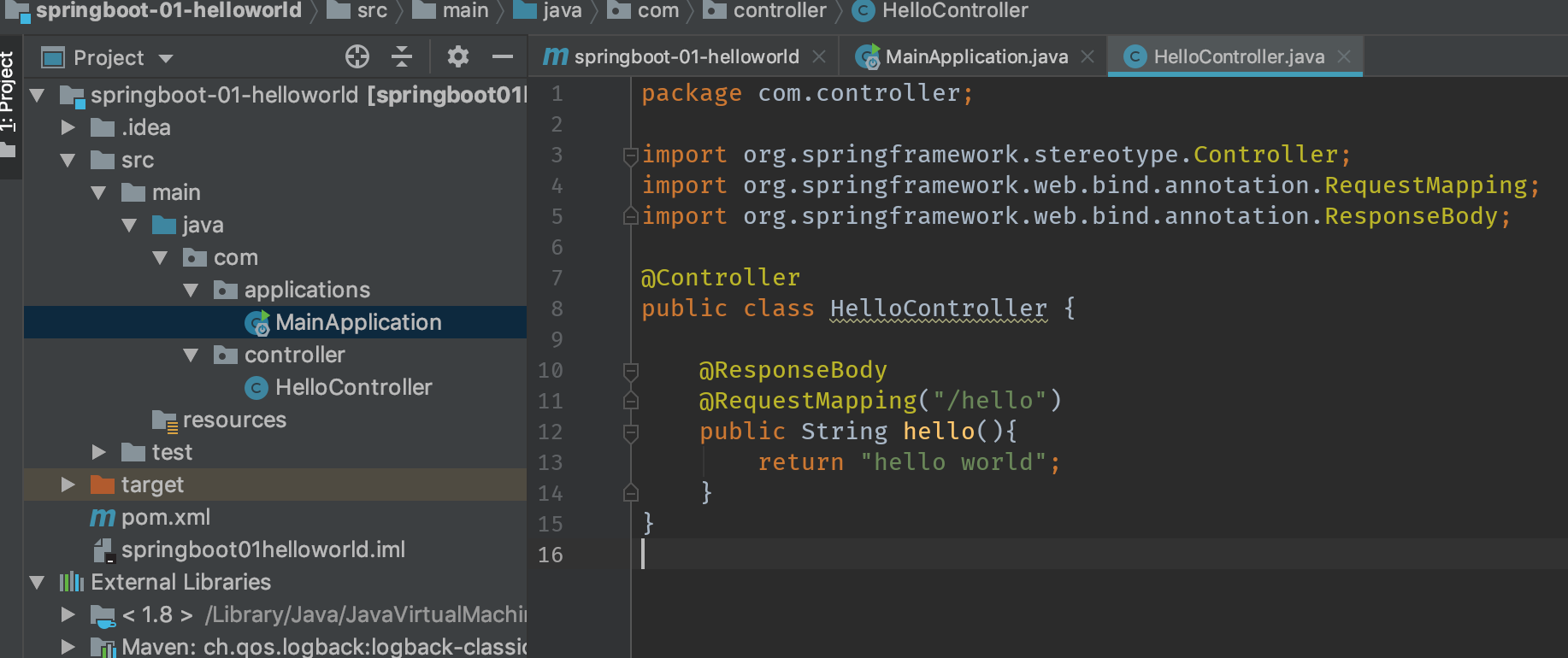1568x658 pixels.
Task: Click the package com.controller line
Action: pos(807,93)
